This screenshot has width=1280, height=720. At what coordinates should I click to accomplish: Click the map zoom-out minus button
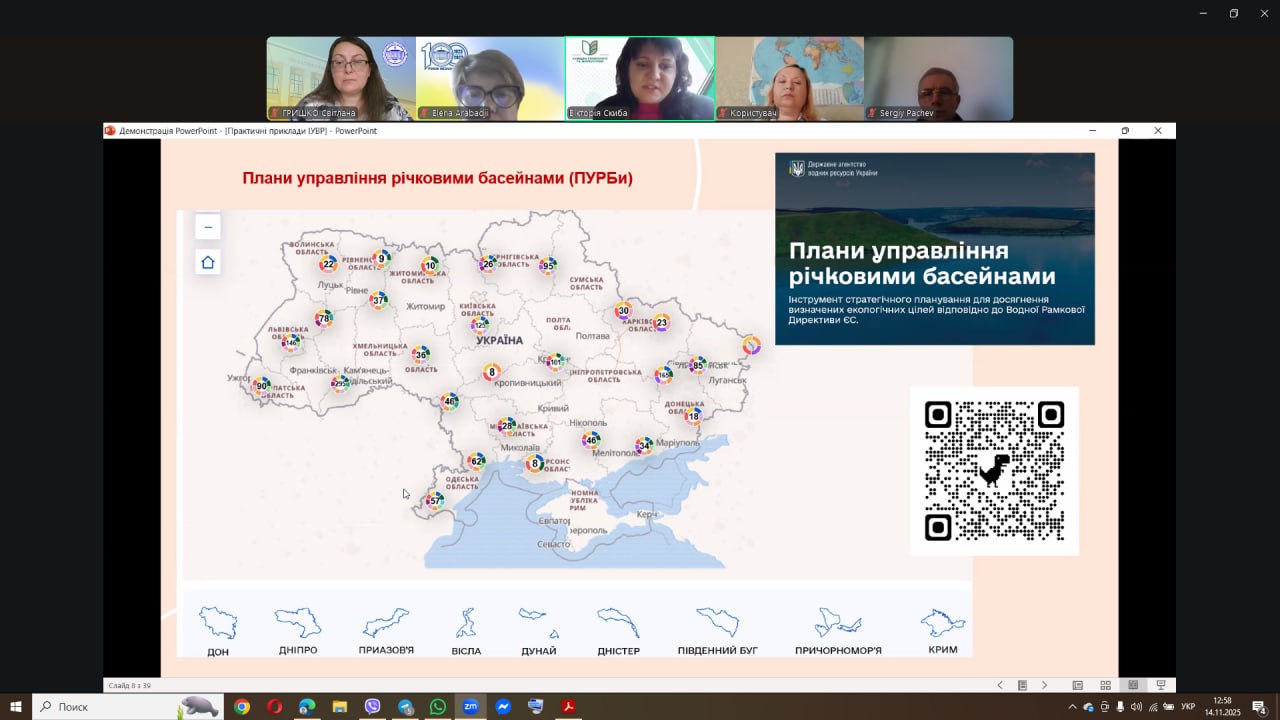[x=207, y=227]
